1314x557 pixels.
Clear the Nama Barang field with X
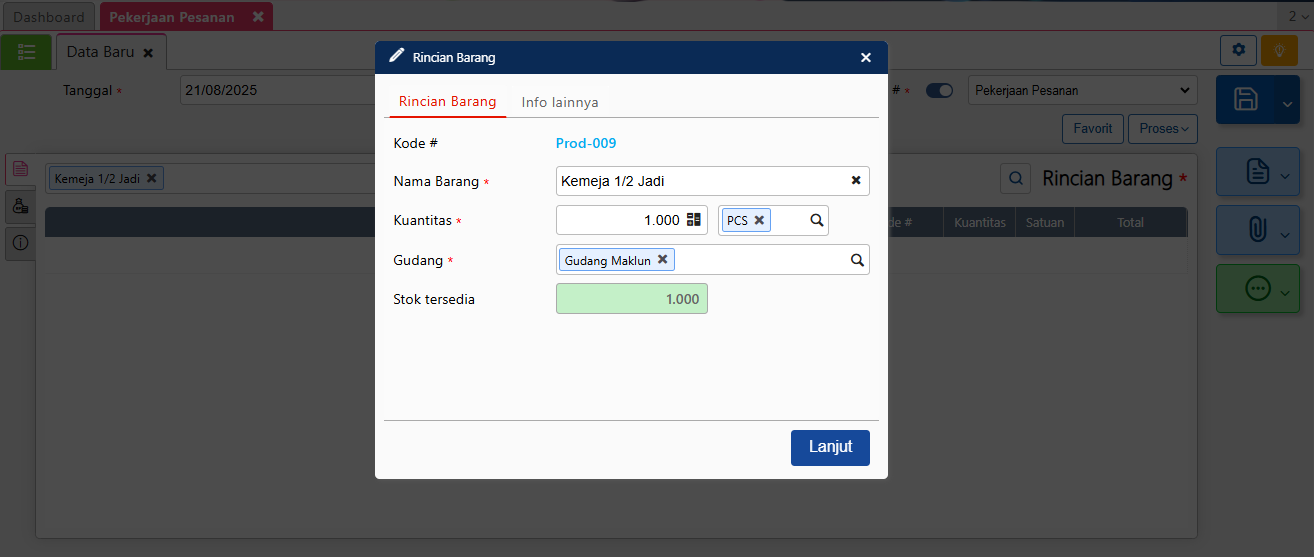(x=856, y=181)
